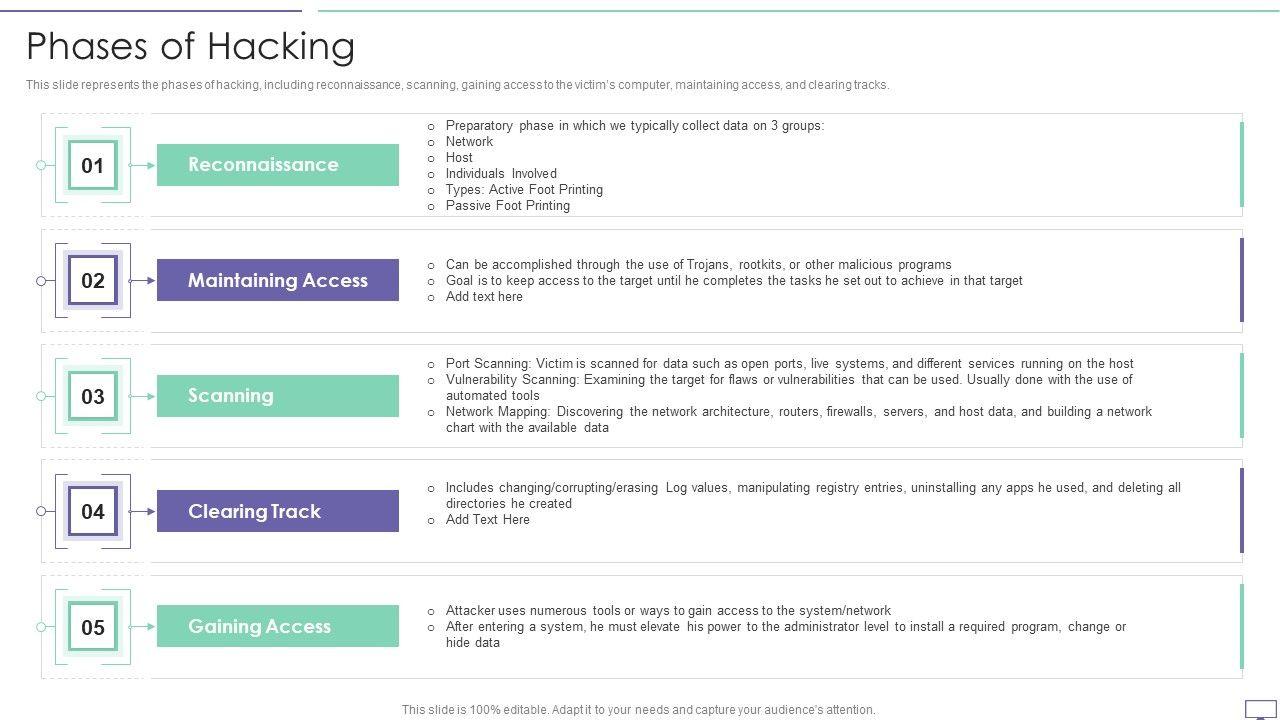The height and width of the screenshot is (720, 1280).
Task: Click the Maintaining Access banner
Action: [x=277, y=280]
